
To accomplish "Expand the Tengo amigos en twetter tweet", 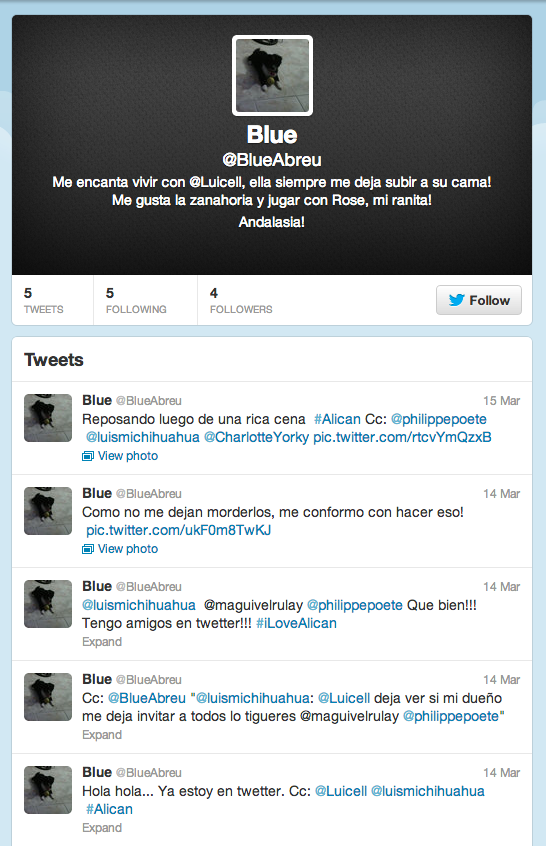I will [x=102, y=642].
